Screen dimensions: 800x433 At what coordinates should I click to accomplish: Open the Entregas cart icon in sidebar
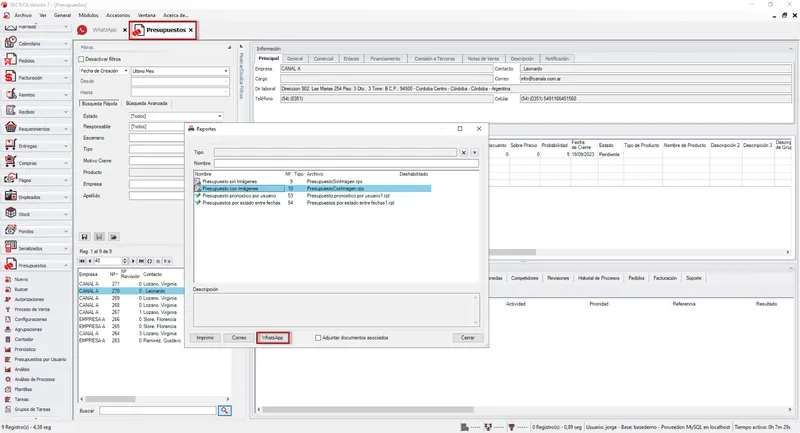(10, 145)
